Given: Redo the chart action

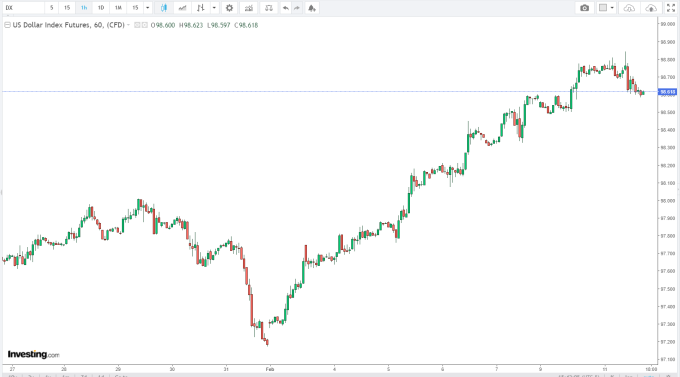Looking at the screenshot, I should (x=297, y=8).
